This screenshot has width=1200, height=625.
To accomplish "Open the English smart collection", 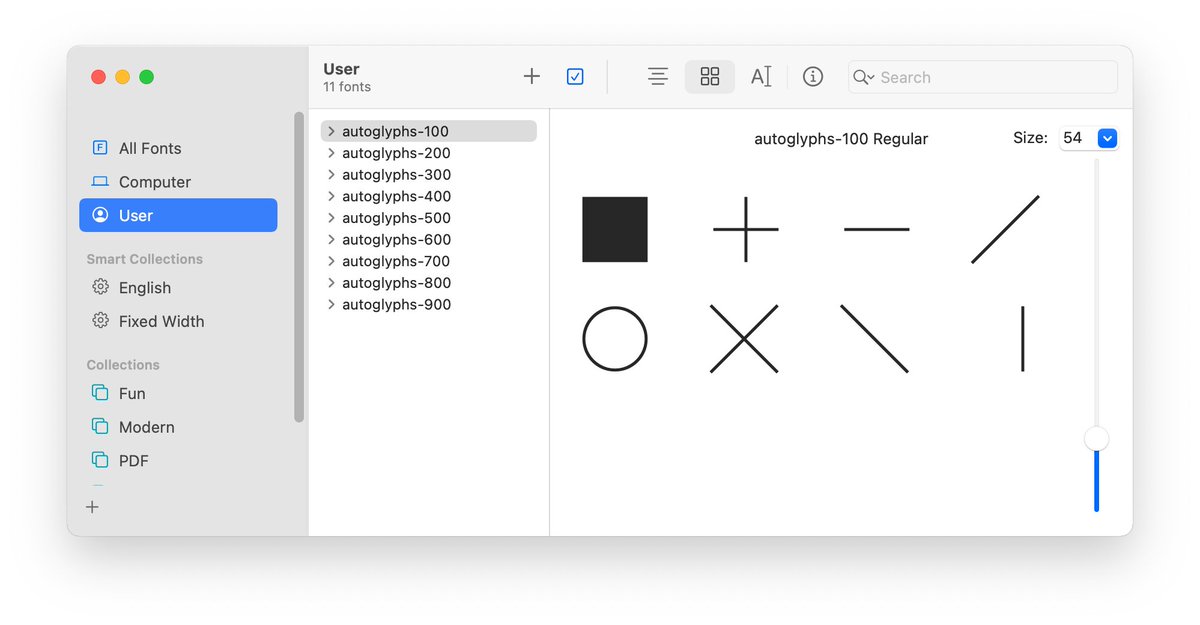I will [x=178, y=288].
